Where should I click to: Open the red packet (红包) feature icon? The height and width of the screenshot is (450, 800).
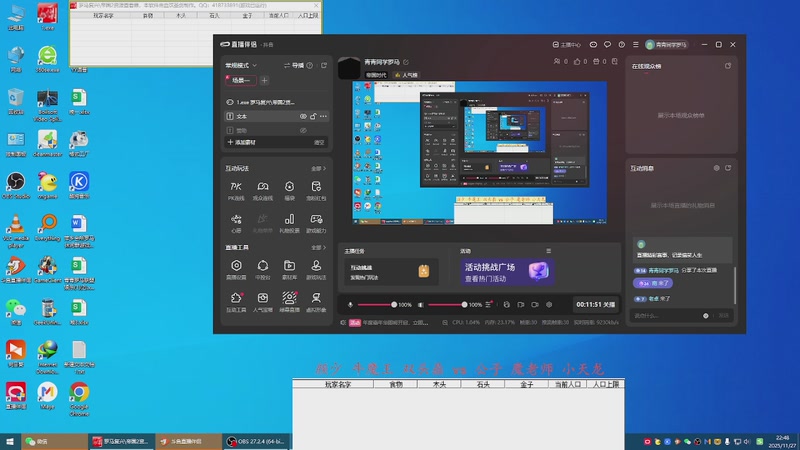click(x=316, y=190)
